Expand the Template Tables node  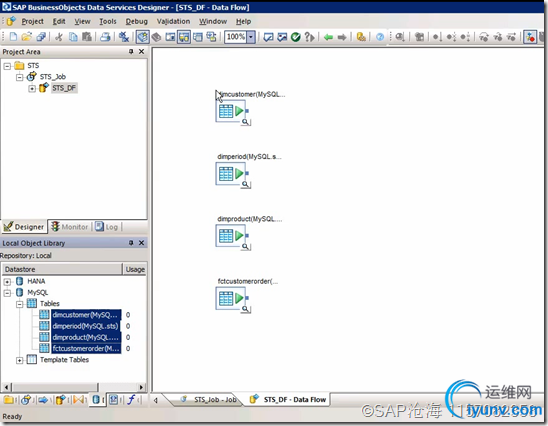[x=20, y=360]
